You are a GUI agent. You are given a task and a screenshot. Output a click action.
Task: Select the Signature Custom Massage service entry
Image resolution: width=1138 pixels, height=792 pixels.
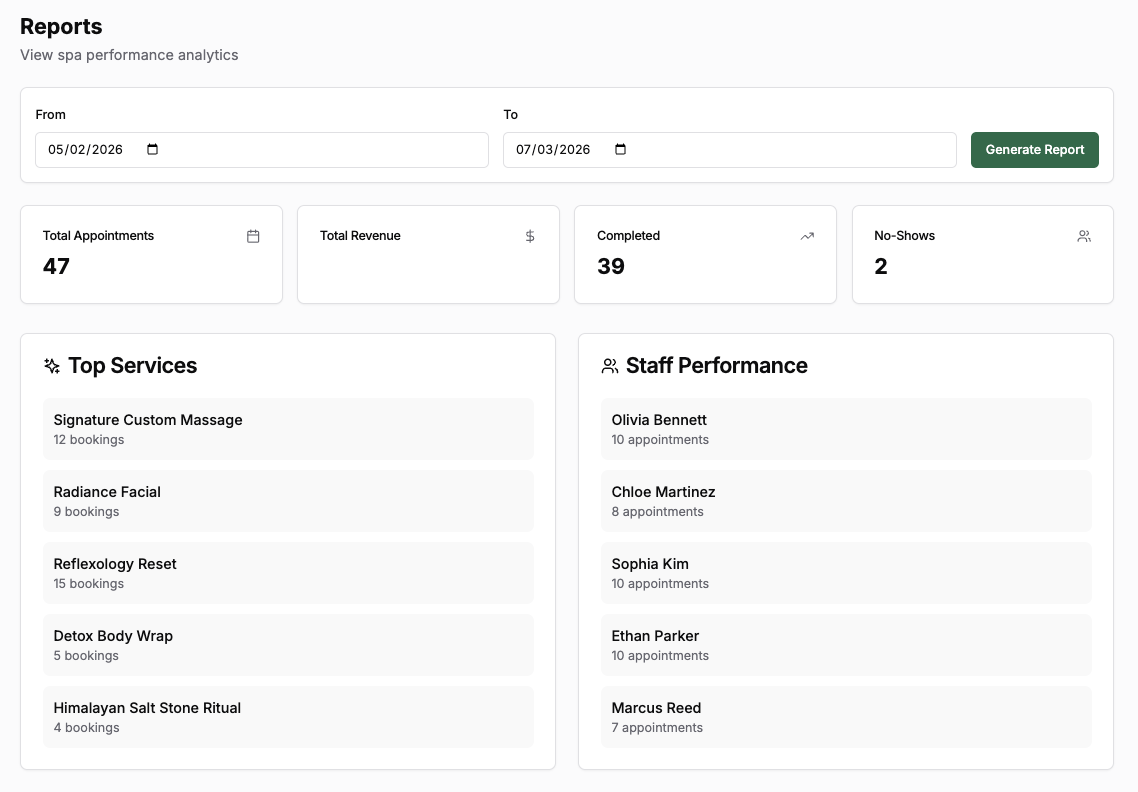pos(288,429)
